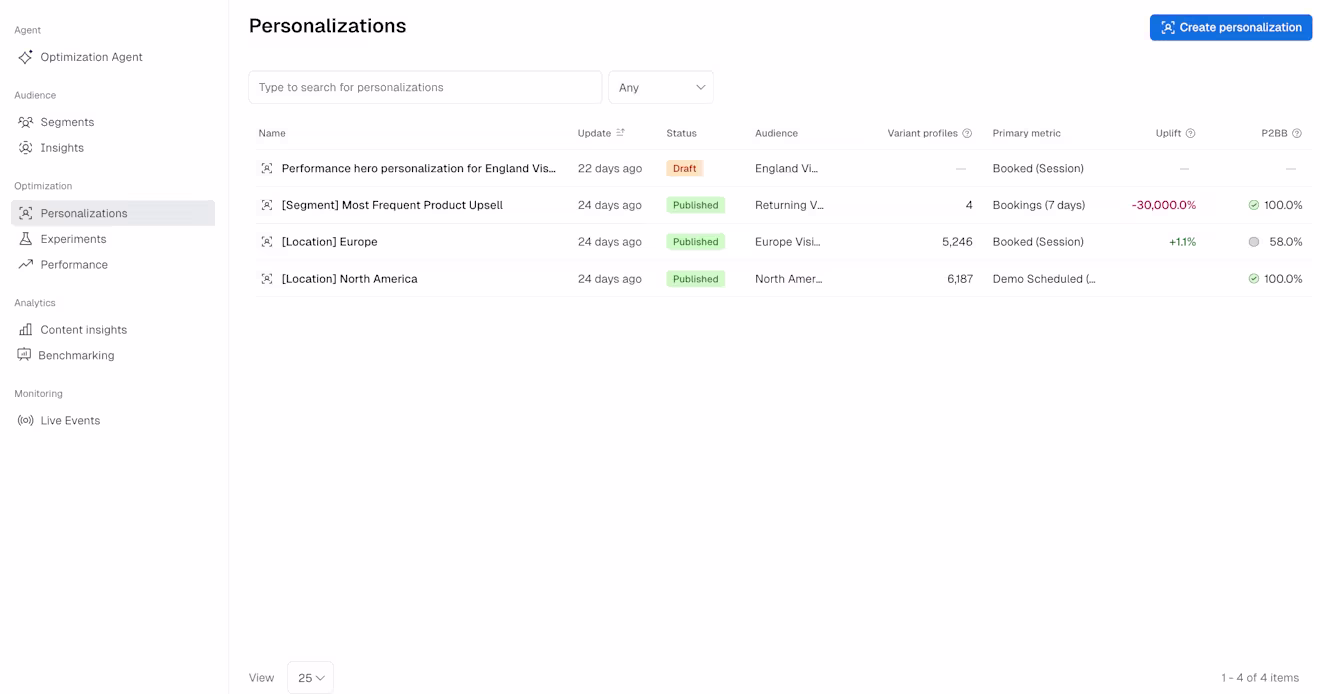The height and width of the screenshot is (694, 1320).
Task: Click the Europe Visi... audience cell
Action: [788, 242]
